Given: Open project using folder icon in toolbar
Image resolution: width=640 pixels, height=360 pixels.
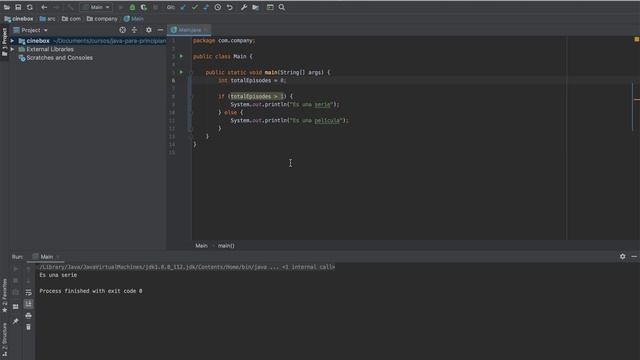Looking at the screenshot, I should pyautogui.click(x=7, y=7).
